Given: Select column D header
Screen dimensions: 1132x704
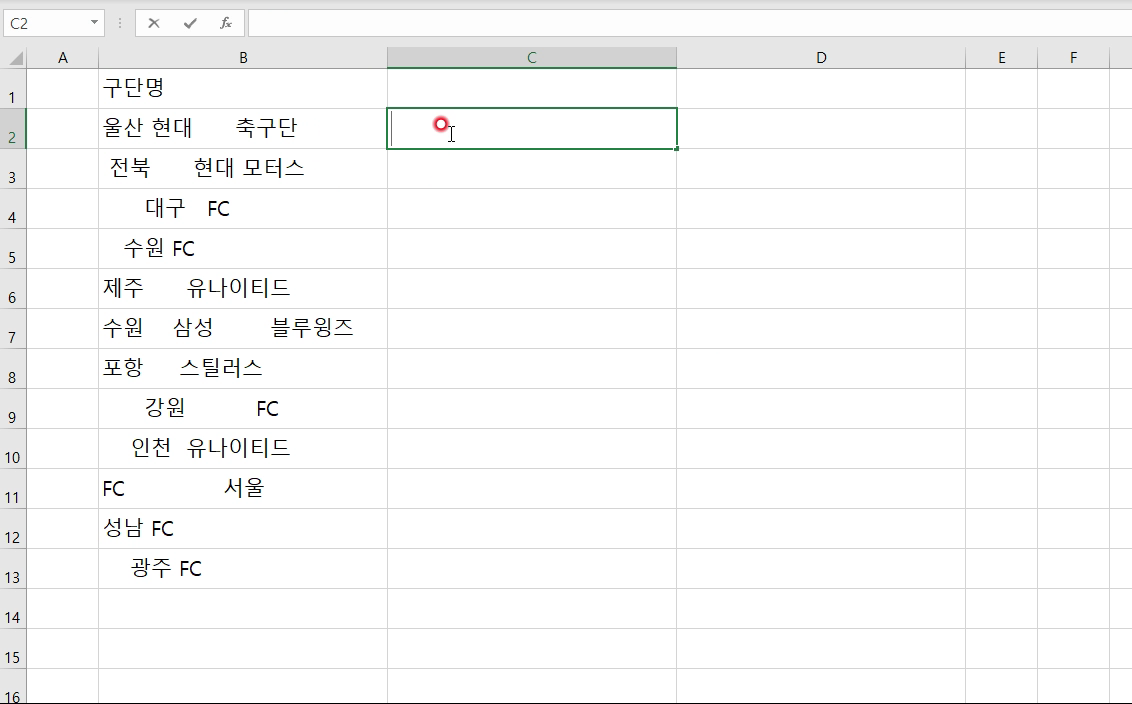Looking at the screenshot, I should [x=821, y=58].
